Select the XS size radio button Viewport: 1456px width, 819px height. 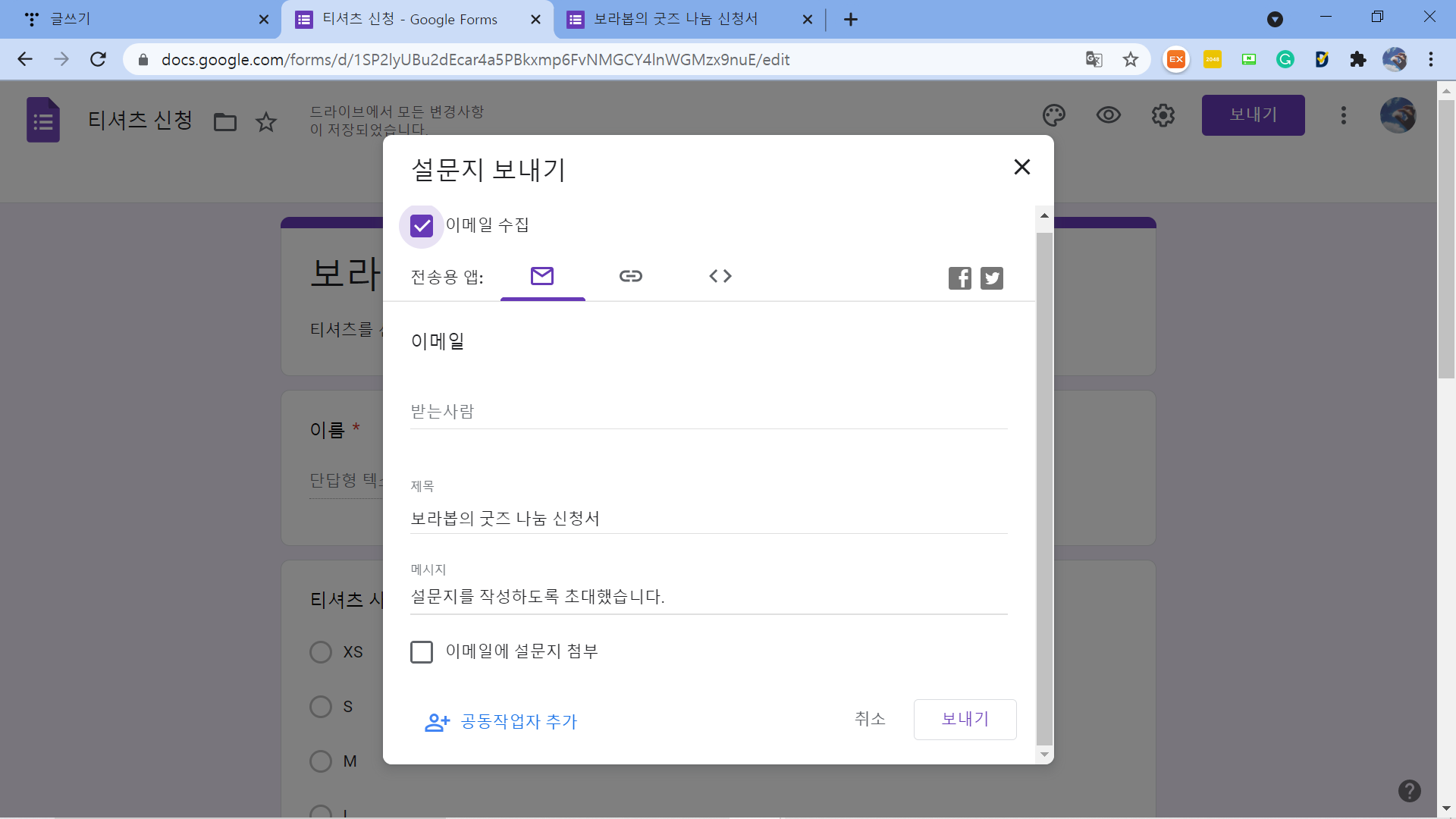tap(321, 652)
